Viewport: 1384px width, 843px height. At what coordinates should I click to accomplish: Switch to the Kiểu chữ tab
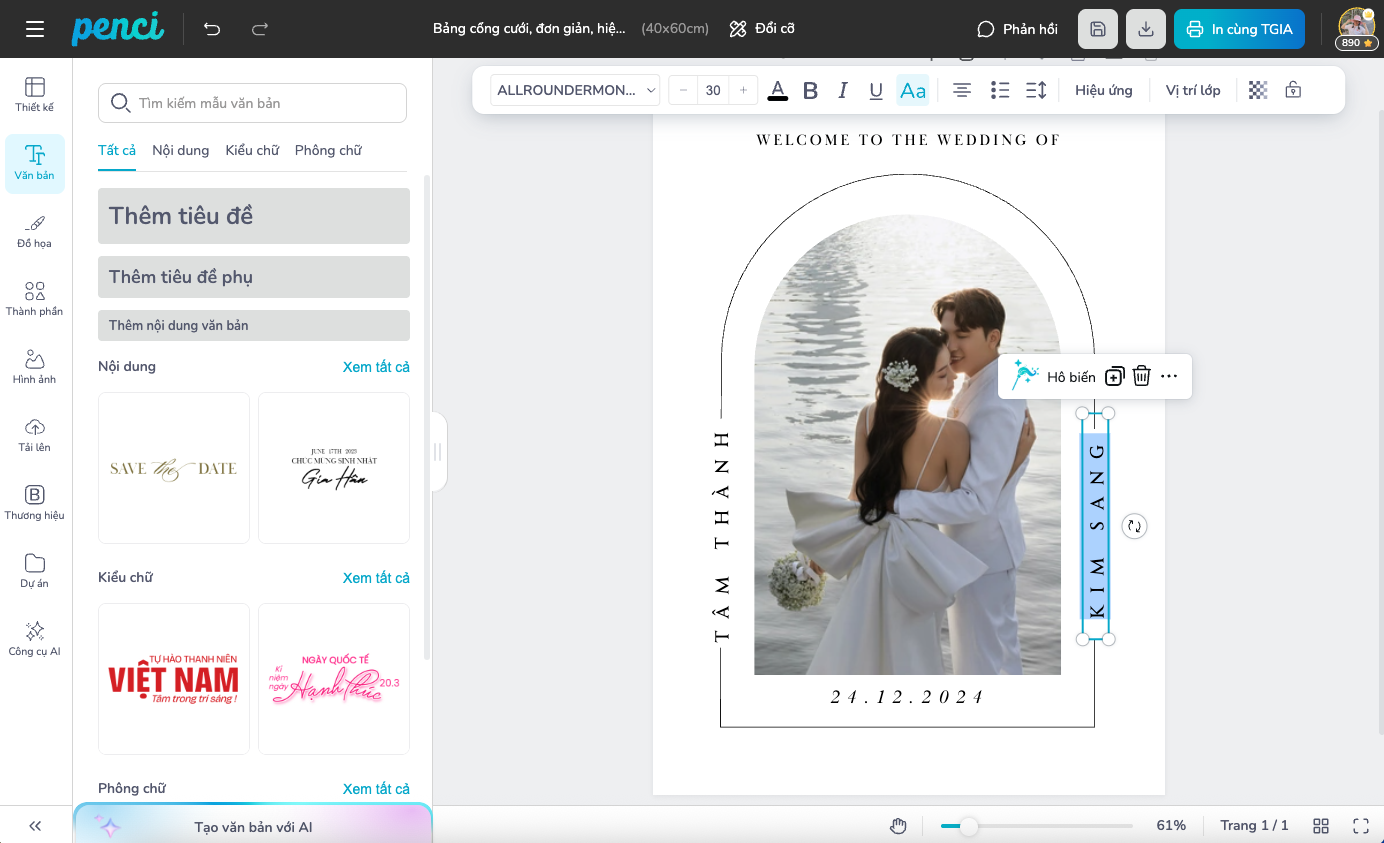252,150
